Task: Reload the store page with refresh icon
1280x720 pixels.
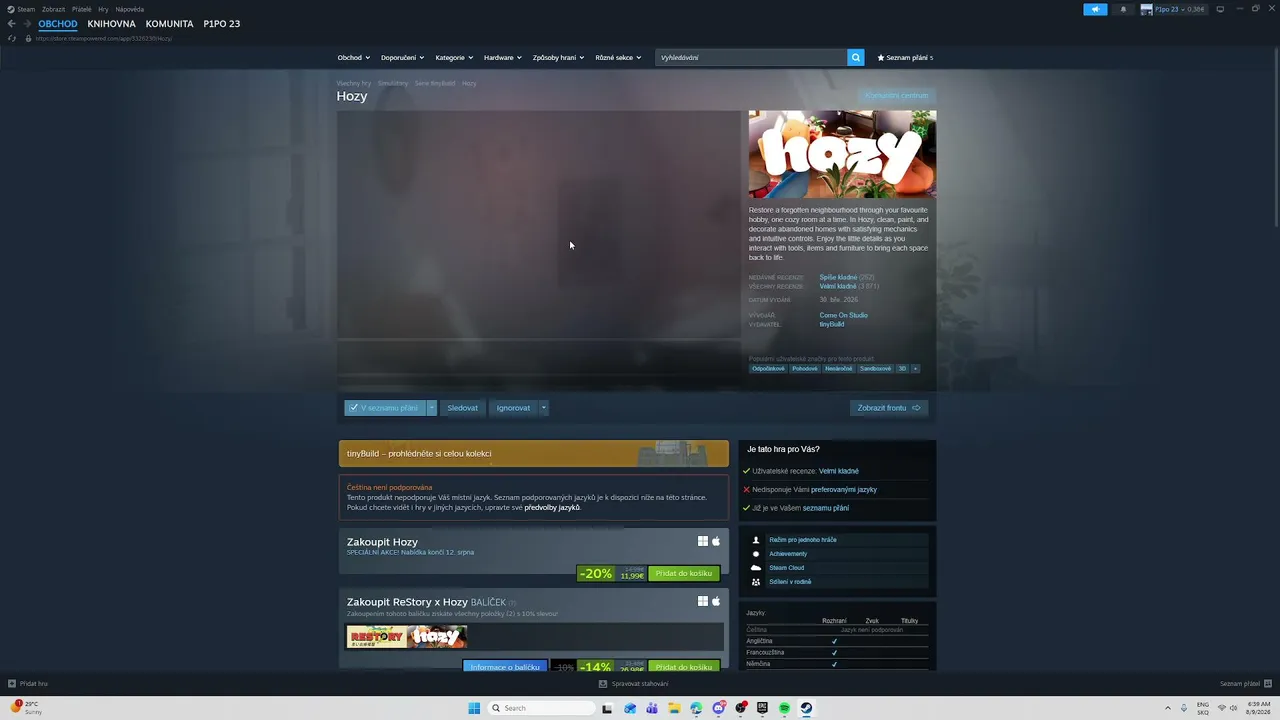Action: tap(12, 38)
